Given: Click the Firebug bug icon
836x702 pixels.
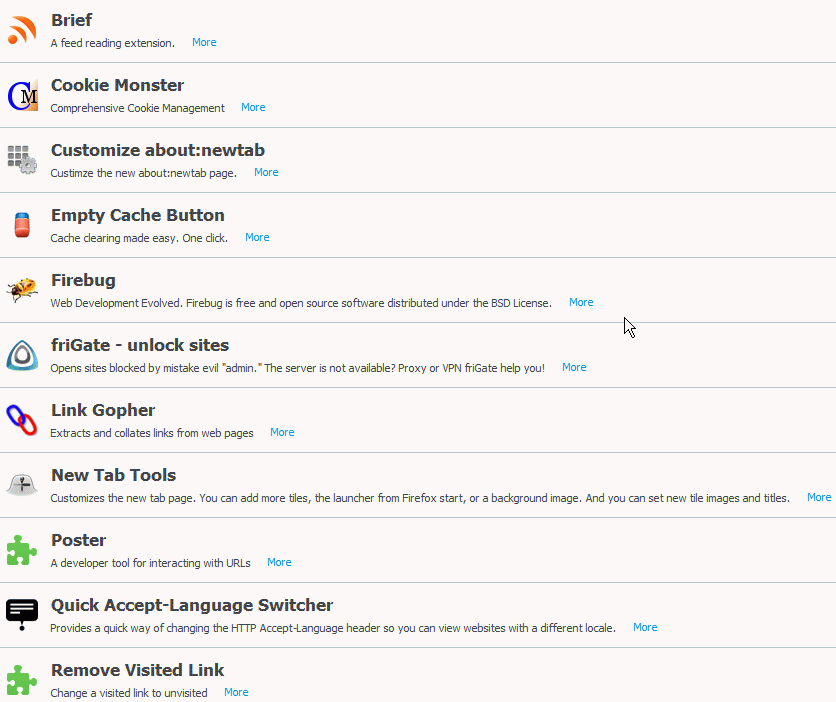Looking at the screenshot, I should [x=22, y=290].
